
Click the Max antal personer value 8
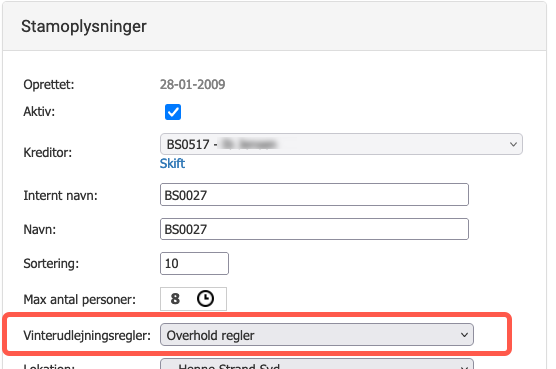(175, 299)
